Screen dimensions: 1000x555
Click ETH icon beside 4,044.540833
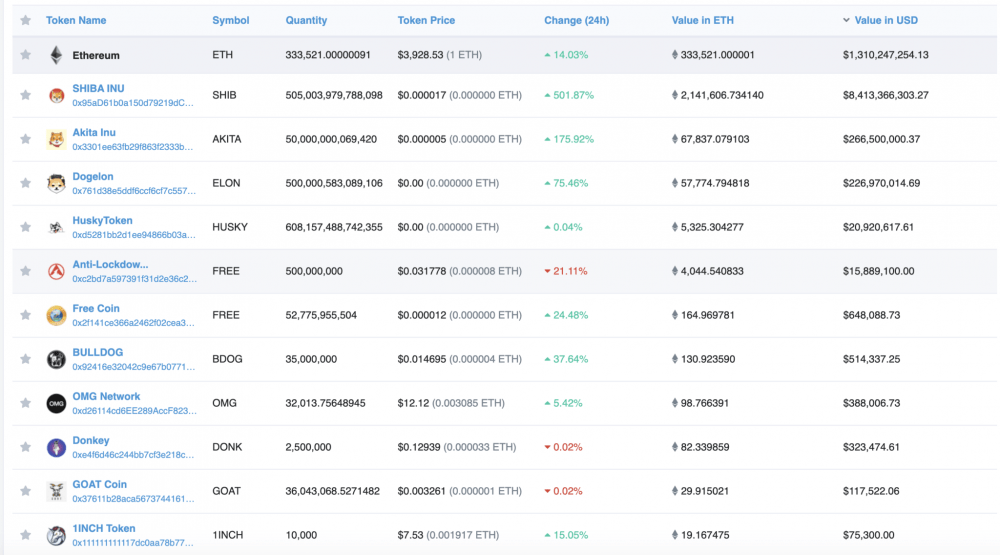pos(675,271)
